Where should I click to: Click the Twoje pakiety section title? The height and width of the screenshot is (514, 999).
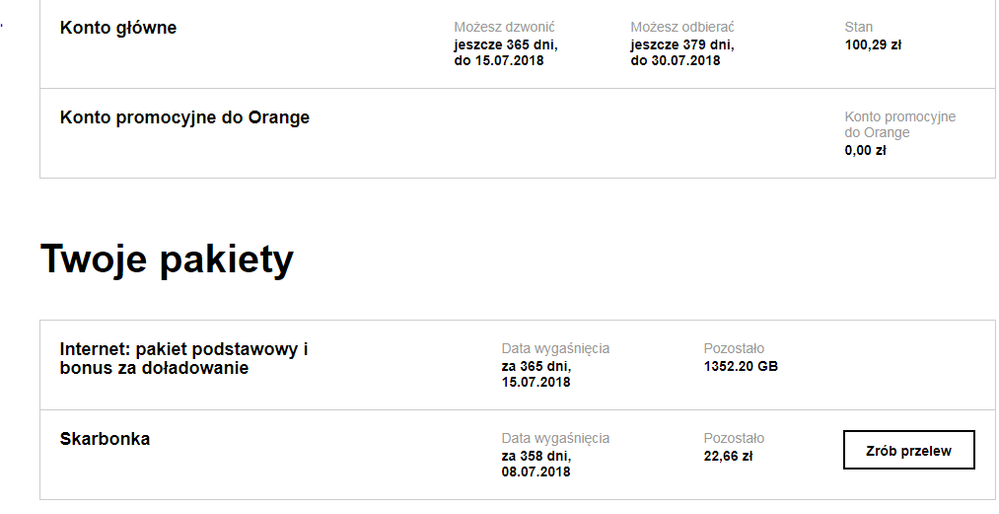[x=167, y=260]
